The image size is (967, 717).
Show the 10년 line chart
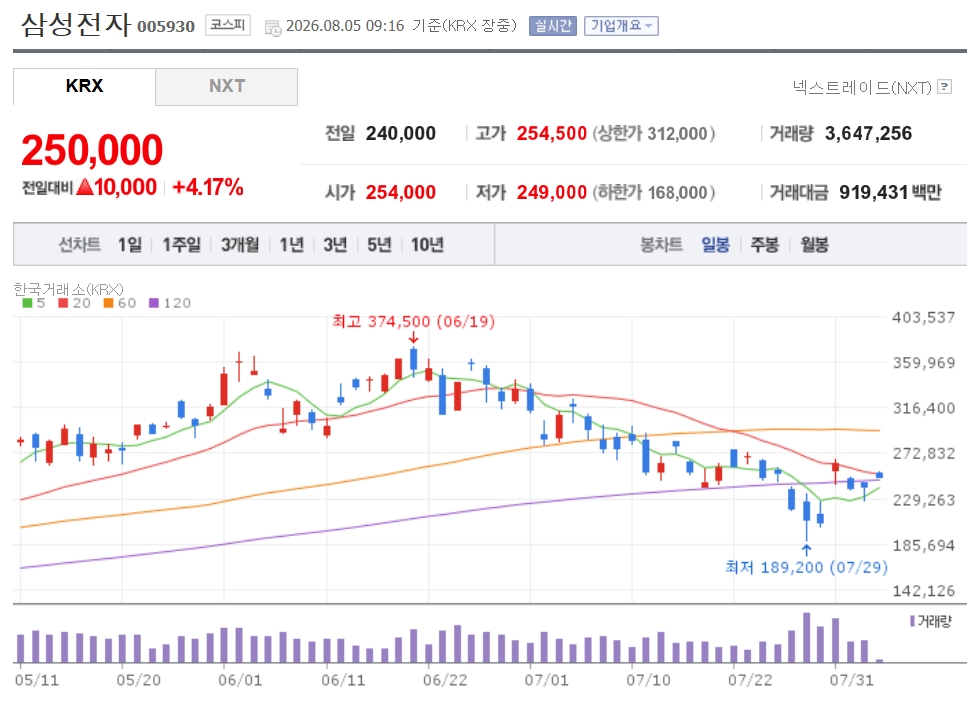coord(427,245)
